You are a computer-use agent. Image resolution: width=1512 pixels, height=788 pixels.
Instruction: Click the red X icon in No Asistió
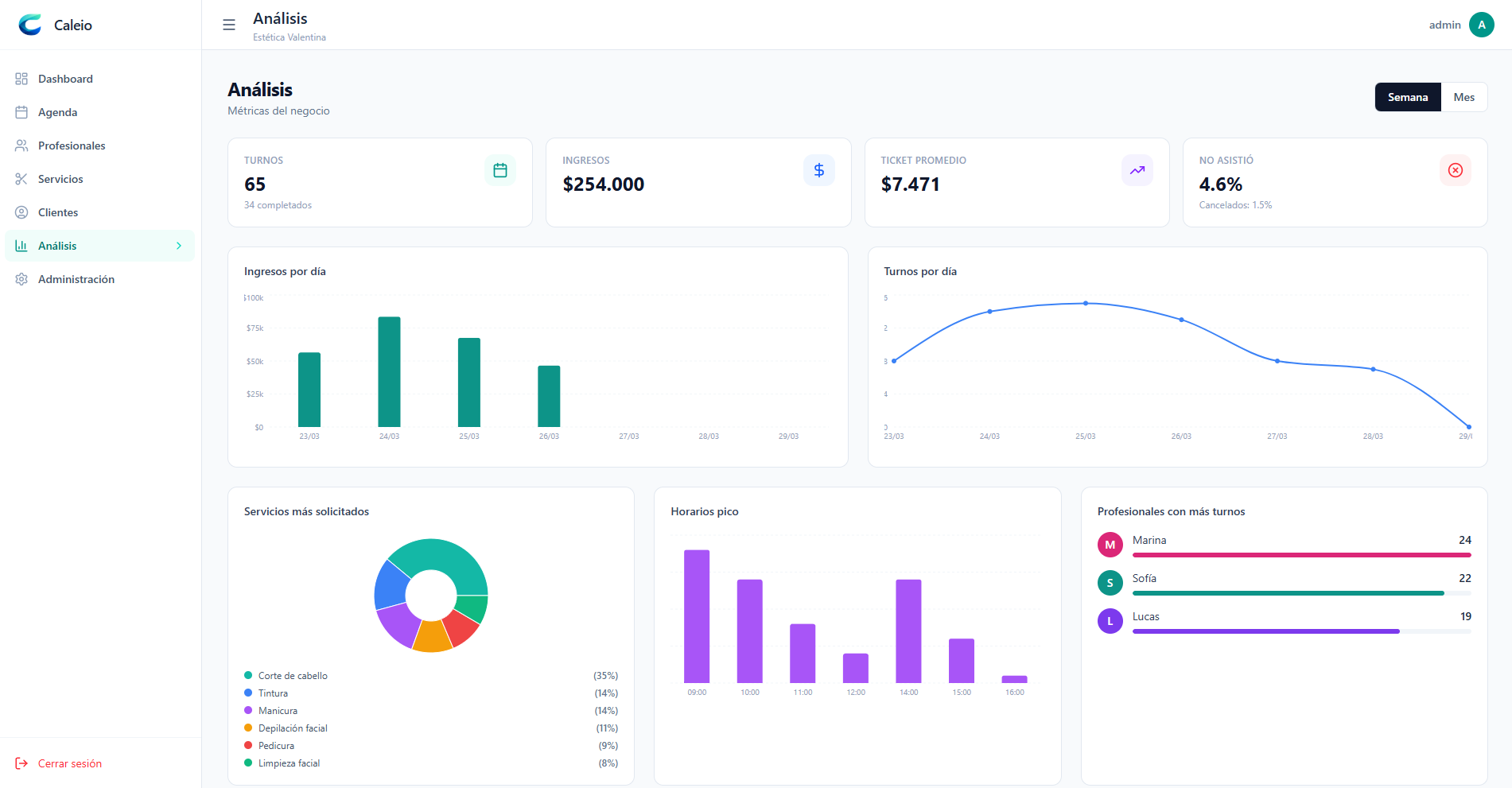[x=1455, y=170]
